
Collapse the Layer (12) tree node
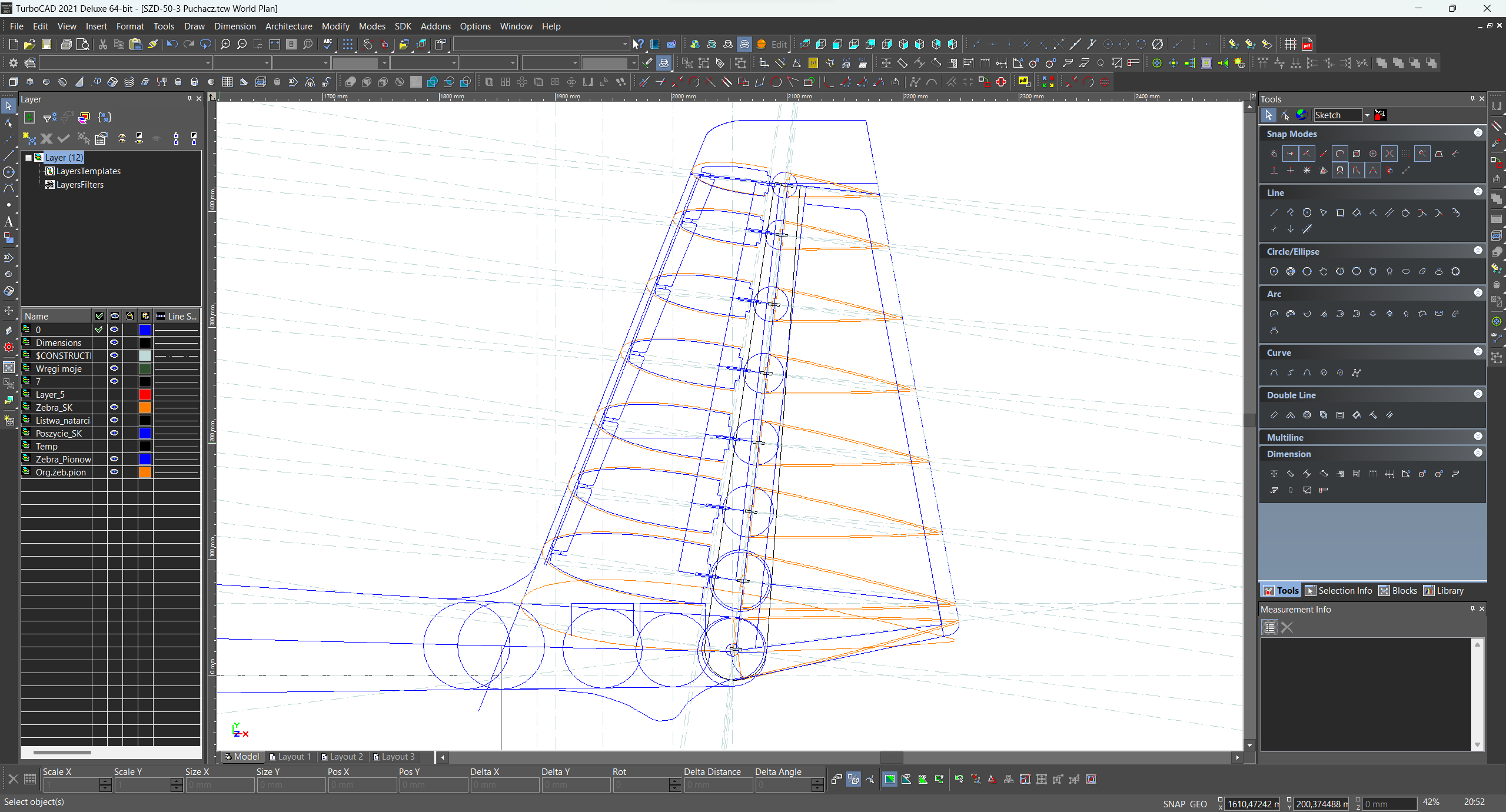28,158
